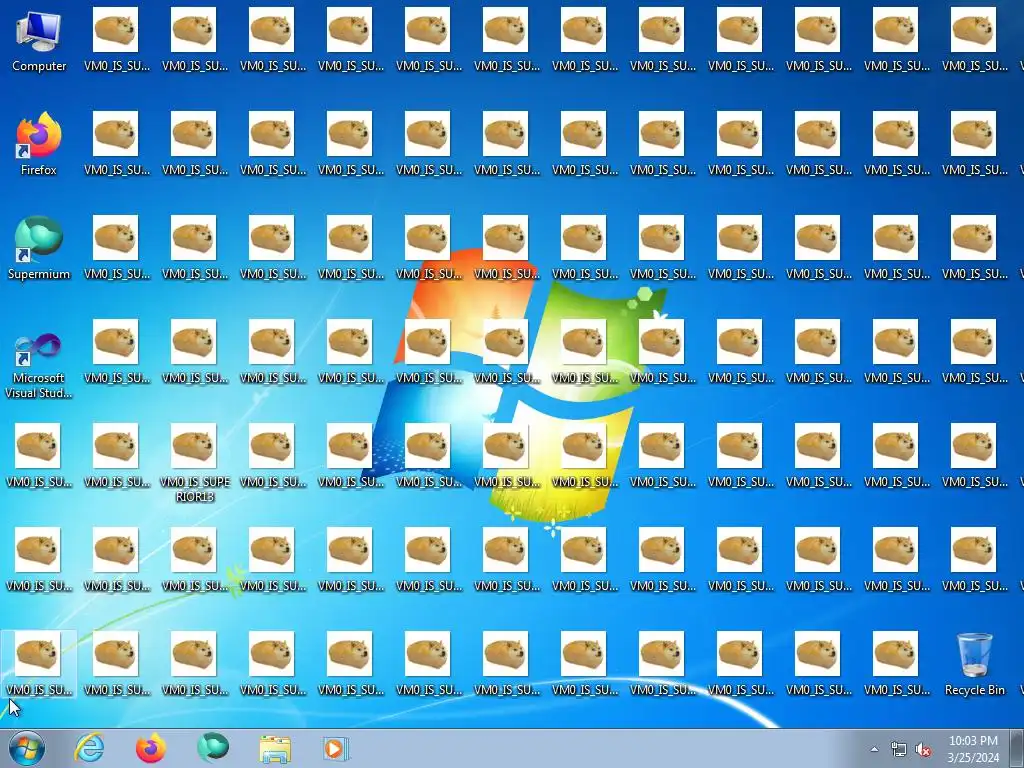Viewport: 1024px width, 768px height.
Task: Select the doge file immediately right of Supermium shortcut
Action: coord(116,248)
